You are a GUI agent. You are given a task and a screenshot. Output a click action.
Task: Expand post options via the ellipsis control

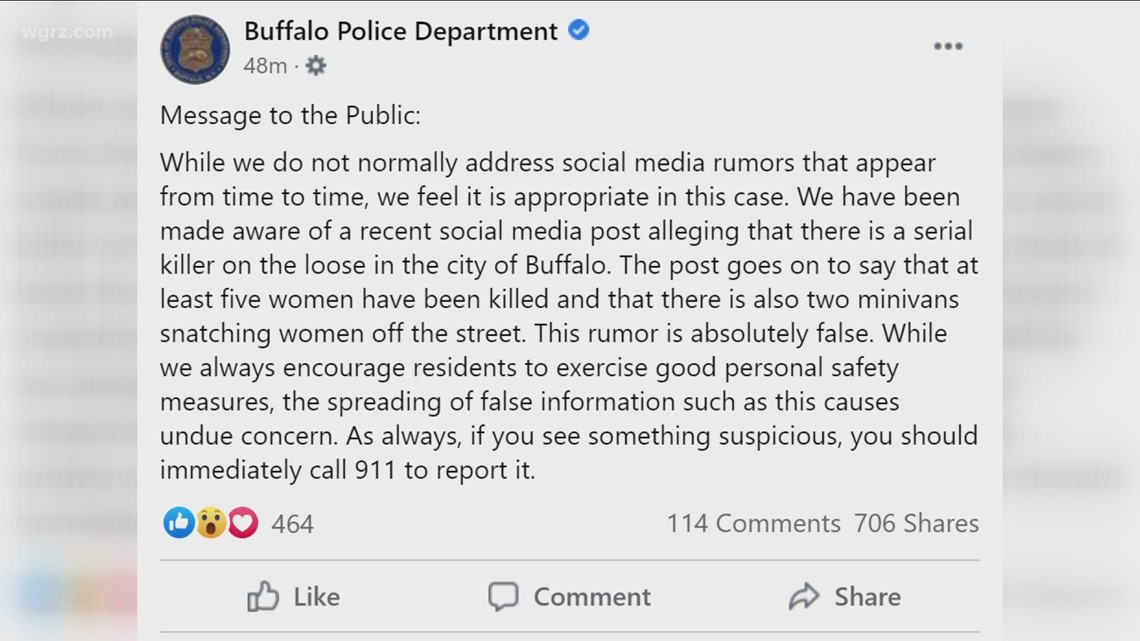click(947, 45)
